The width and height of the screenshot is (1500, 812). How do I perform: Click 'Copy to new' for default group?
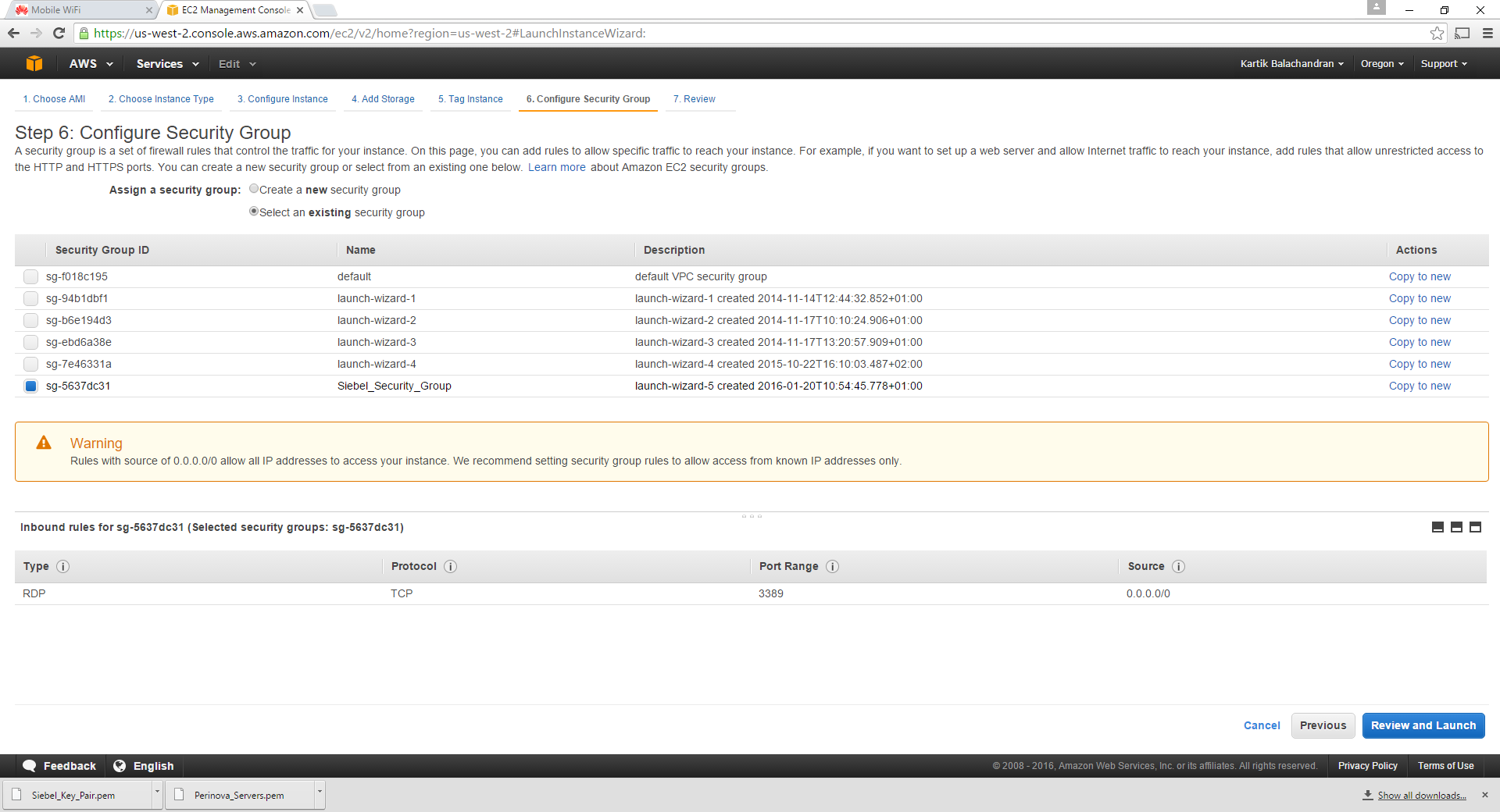point(1419,276)
